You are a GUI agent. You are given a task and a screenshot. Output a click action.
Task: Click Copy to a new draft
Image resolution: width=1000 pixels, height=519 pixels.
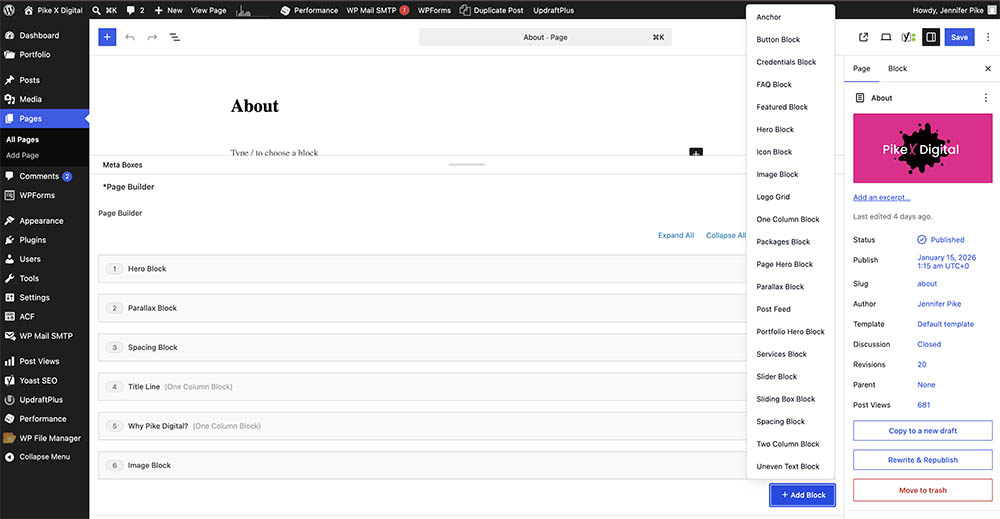point(923,430)
